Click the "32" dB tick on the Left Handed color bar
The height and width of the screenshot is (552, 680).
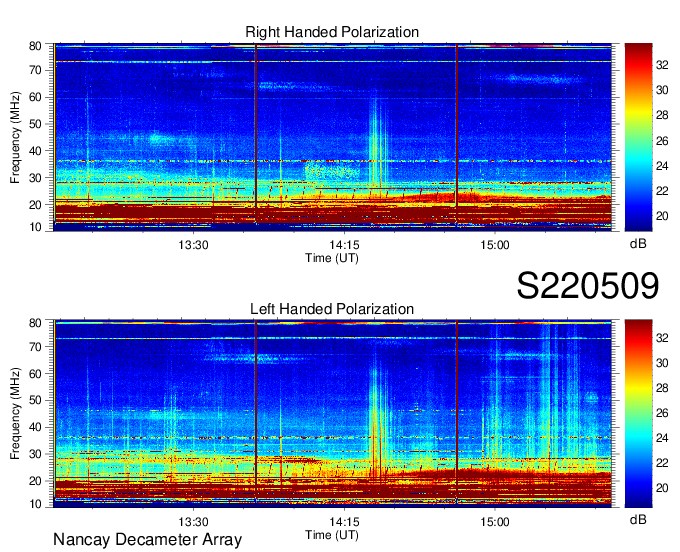point(662,338)
